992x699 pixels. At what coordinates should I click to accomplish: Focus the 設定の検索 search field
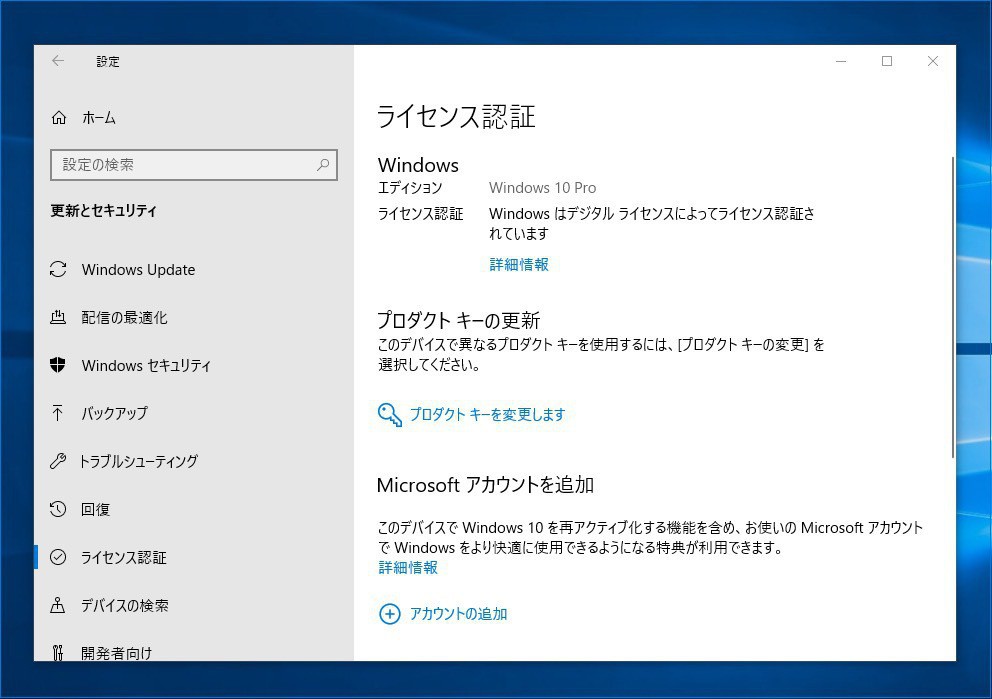194,165
